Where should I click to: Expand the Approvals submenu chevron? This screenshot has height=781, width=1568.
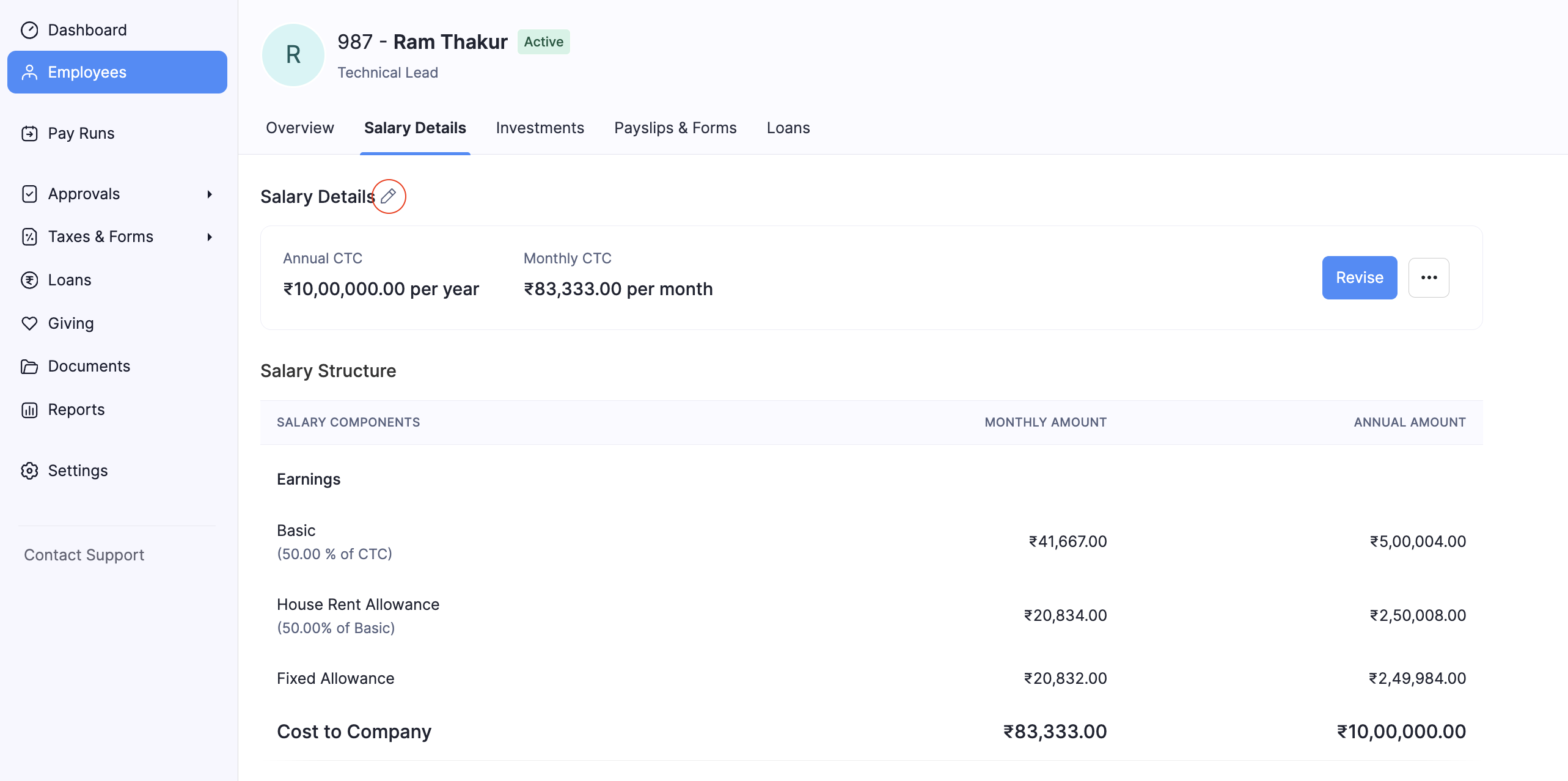tap(209, 194)
